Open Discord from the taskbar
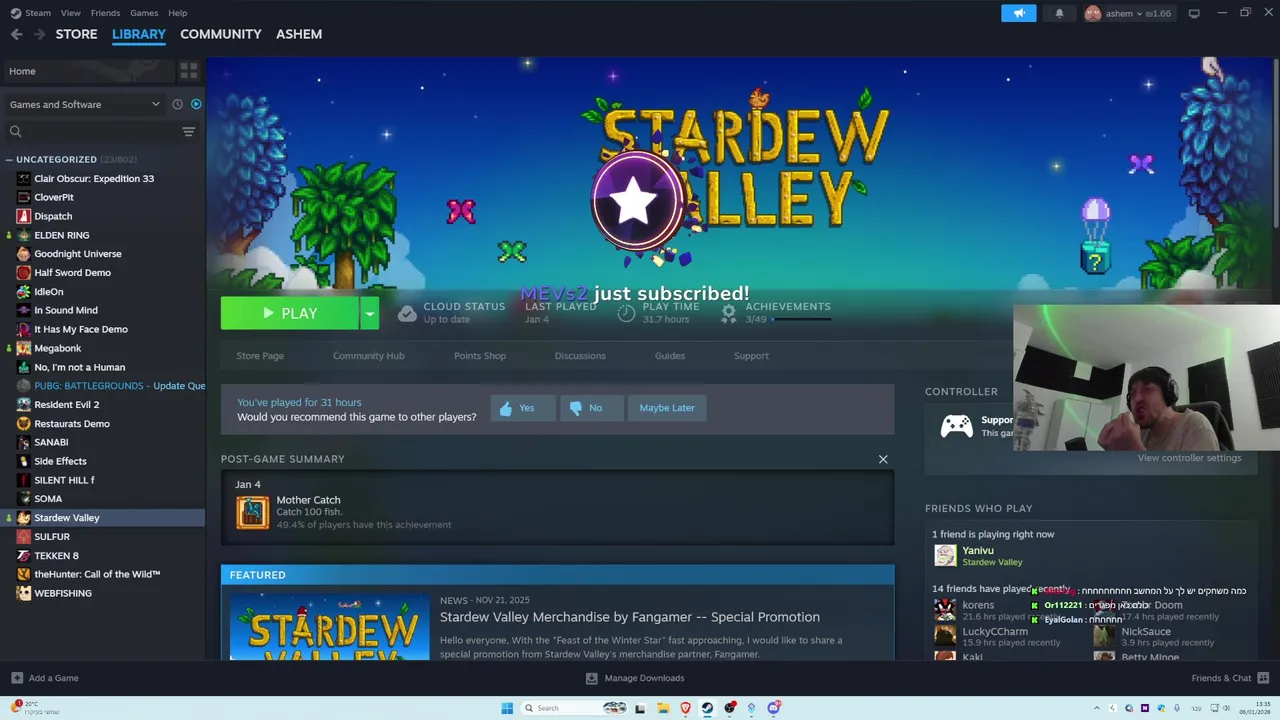The height and width of the screenshot is (720, 1280). 774,708
